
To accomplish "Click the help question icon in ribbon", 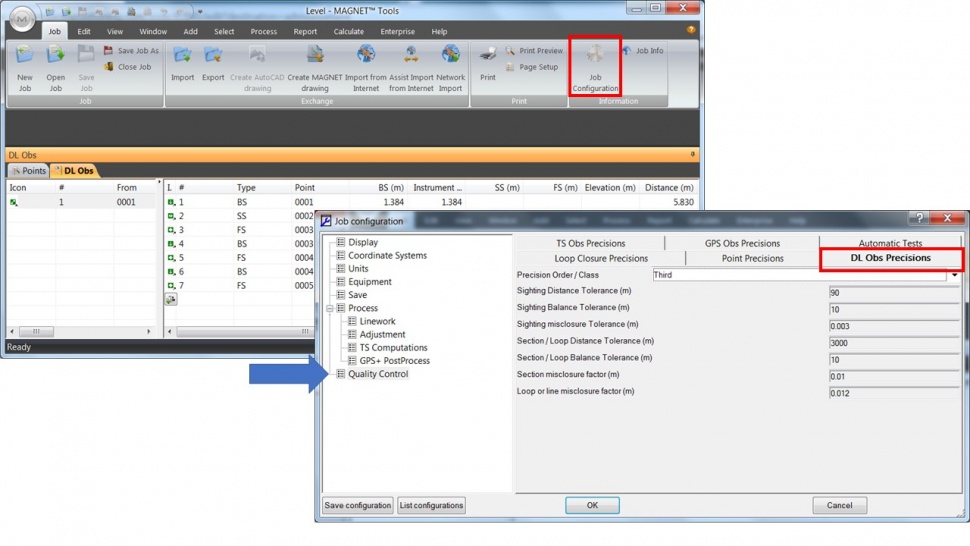I will 691,30.
